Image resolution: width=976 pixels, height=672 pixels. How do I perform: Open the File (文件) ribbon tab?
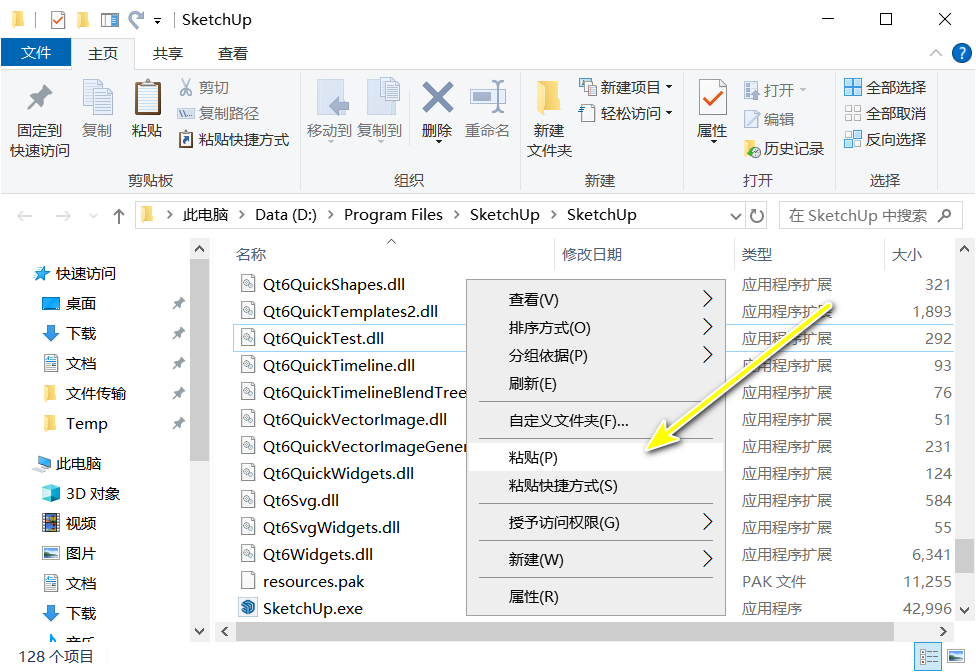point(36,53)
